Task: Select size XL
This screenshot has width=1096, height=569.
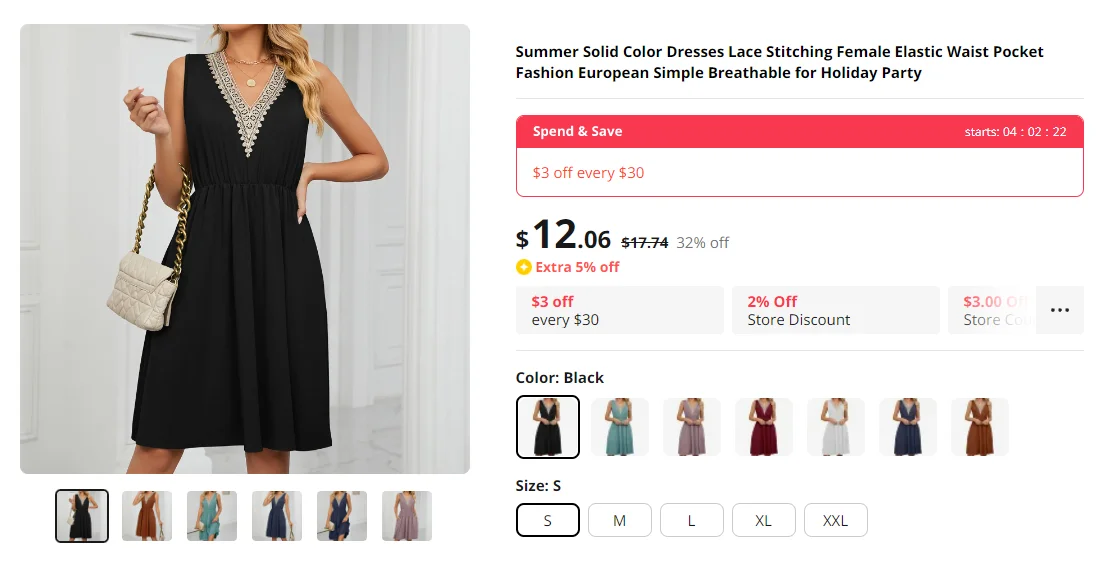Action: click(764, 520)
